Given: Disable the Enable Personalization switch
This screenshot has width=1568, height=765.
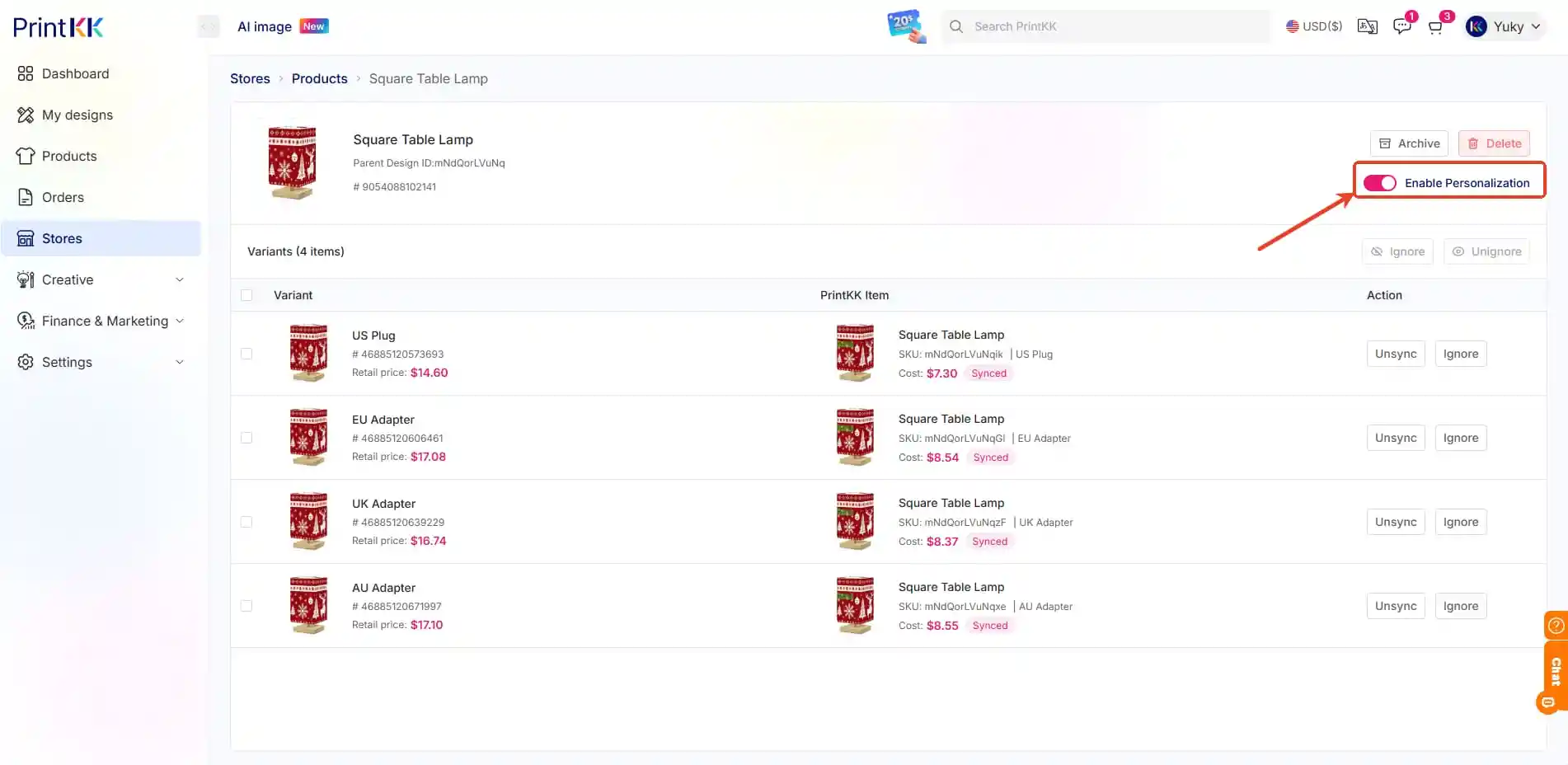Looking at the screenshot, I should 1379,182.
